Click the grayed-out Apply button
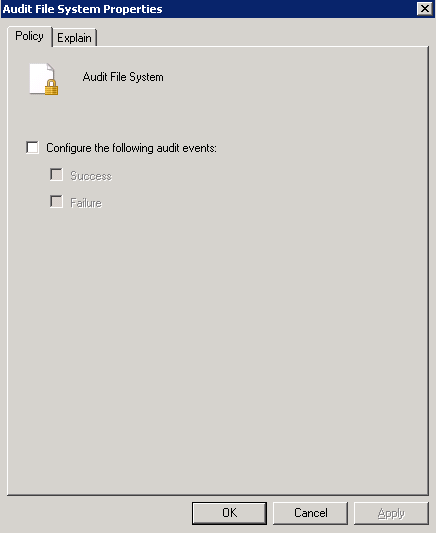This screenshot has width=436, height=533. (391, 513)
